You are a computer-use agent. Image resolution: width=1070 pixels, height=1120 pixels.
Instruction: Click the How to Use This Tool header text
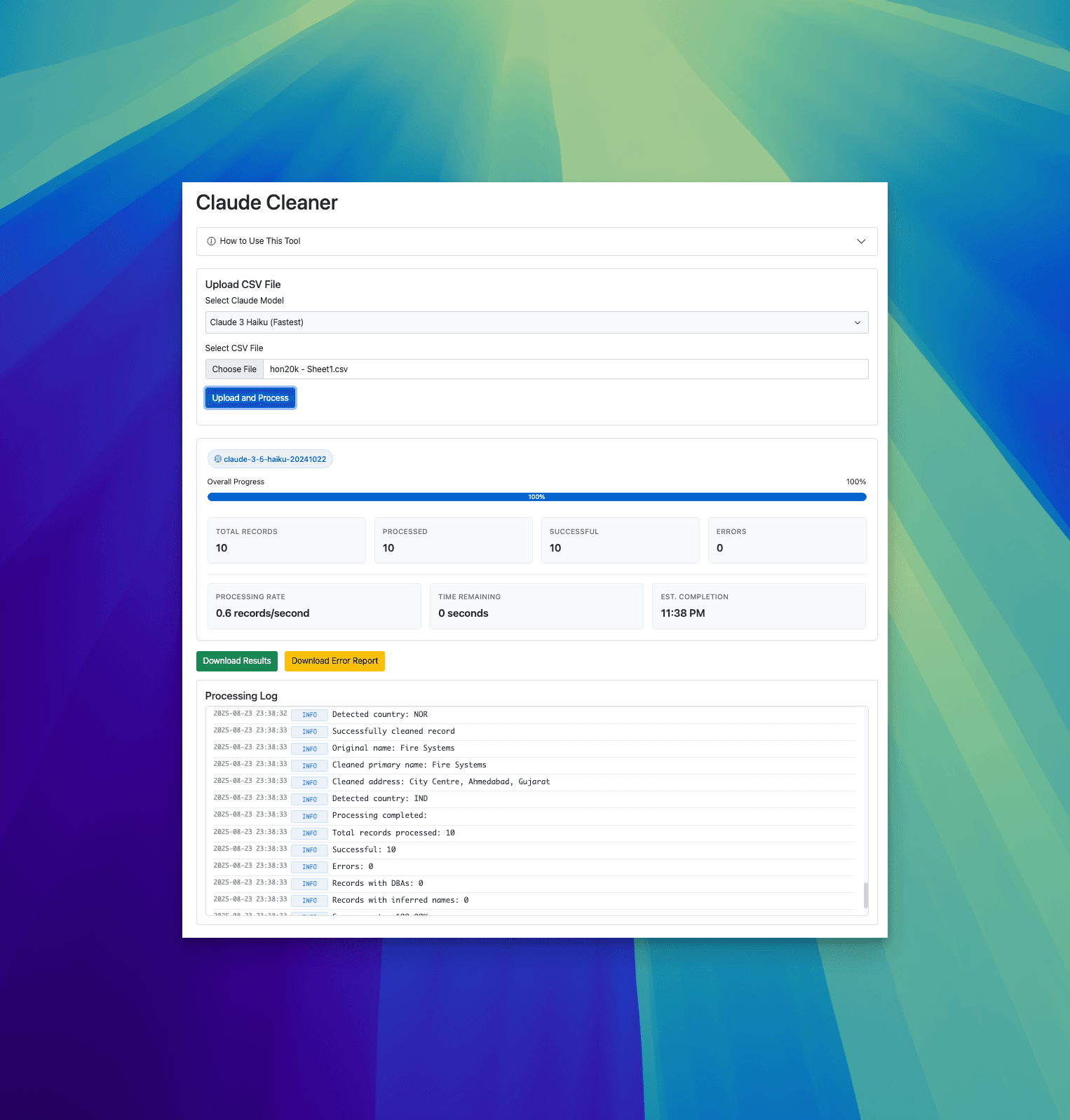pyautogui.click(x=260, y=241)
